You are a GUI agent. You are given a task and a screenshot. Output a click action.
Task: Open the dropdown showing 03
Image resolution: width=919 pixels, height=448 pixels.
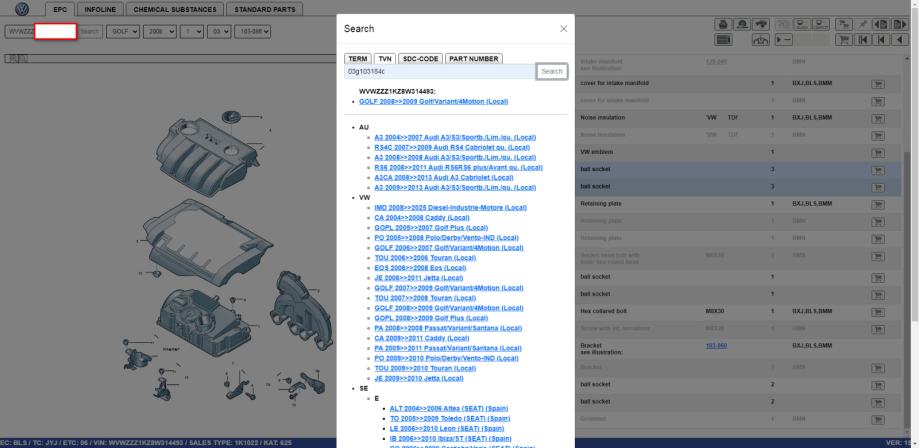tap(220, 32)
